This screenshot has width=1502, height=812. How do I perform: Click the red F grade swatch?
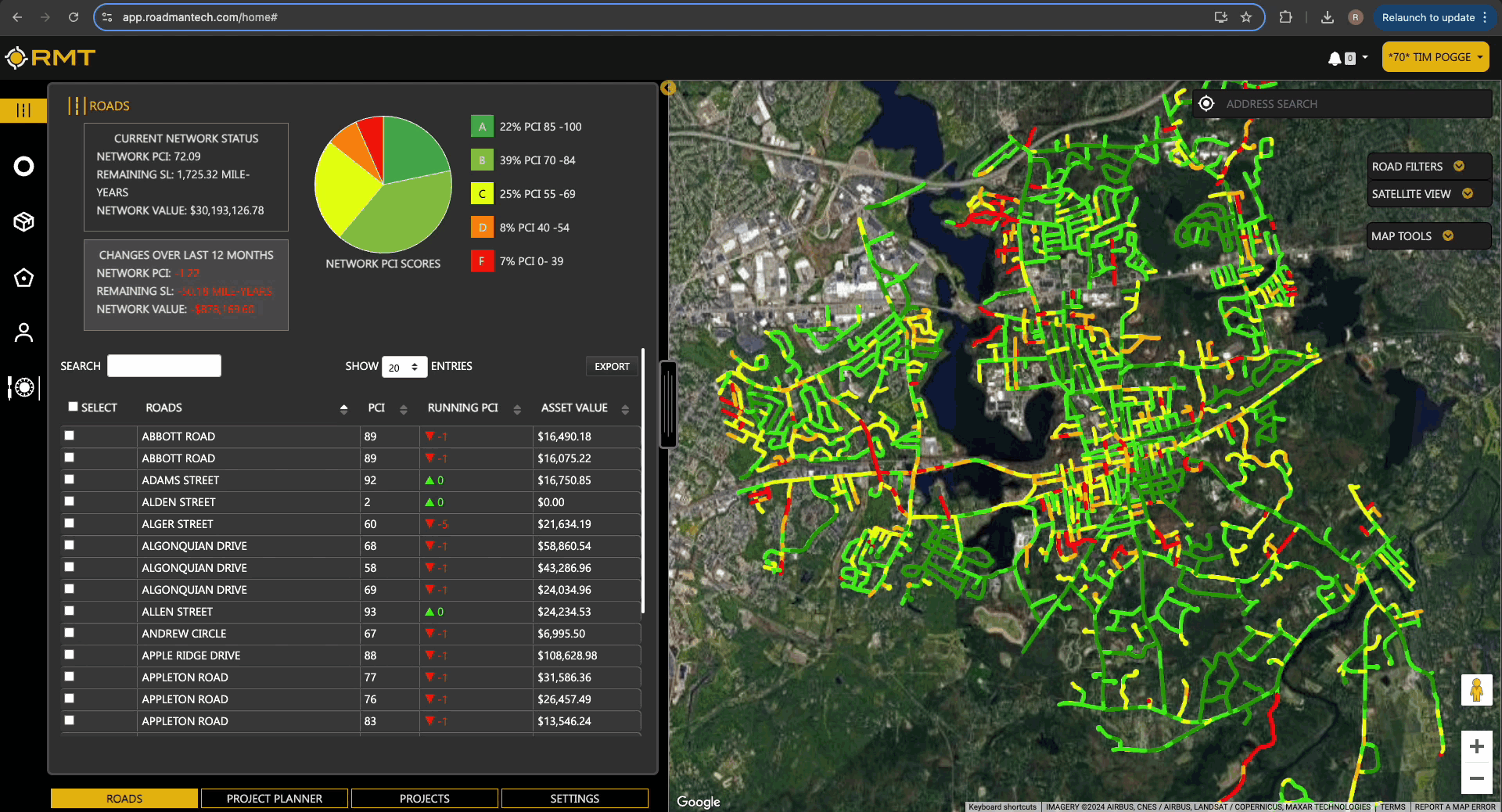[482, 261]
